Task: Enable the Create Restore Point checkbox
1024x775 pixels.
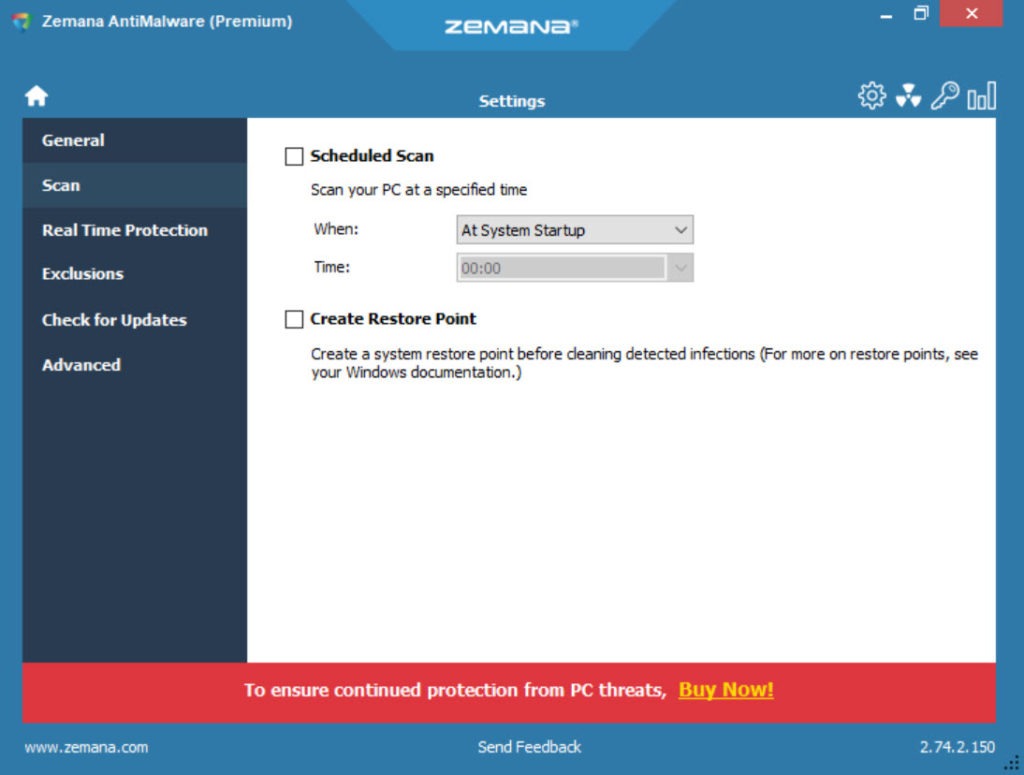Action: tap(294, 319)
